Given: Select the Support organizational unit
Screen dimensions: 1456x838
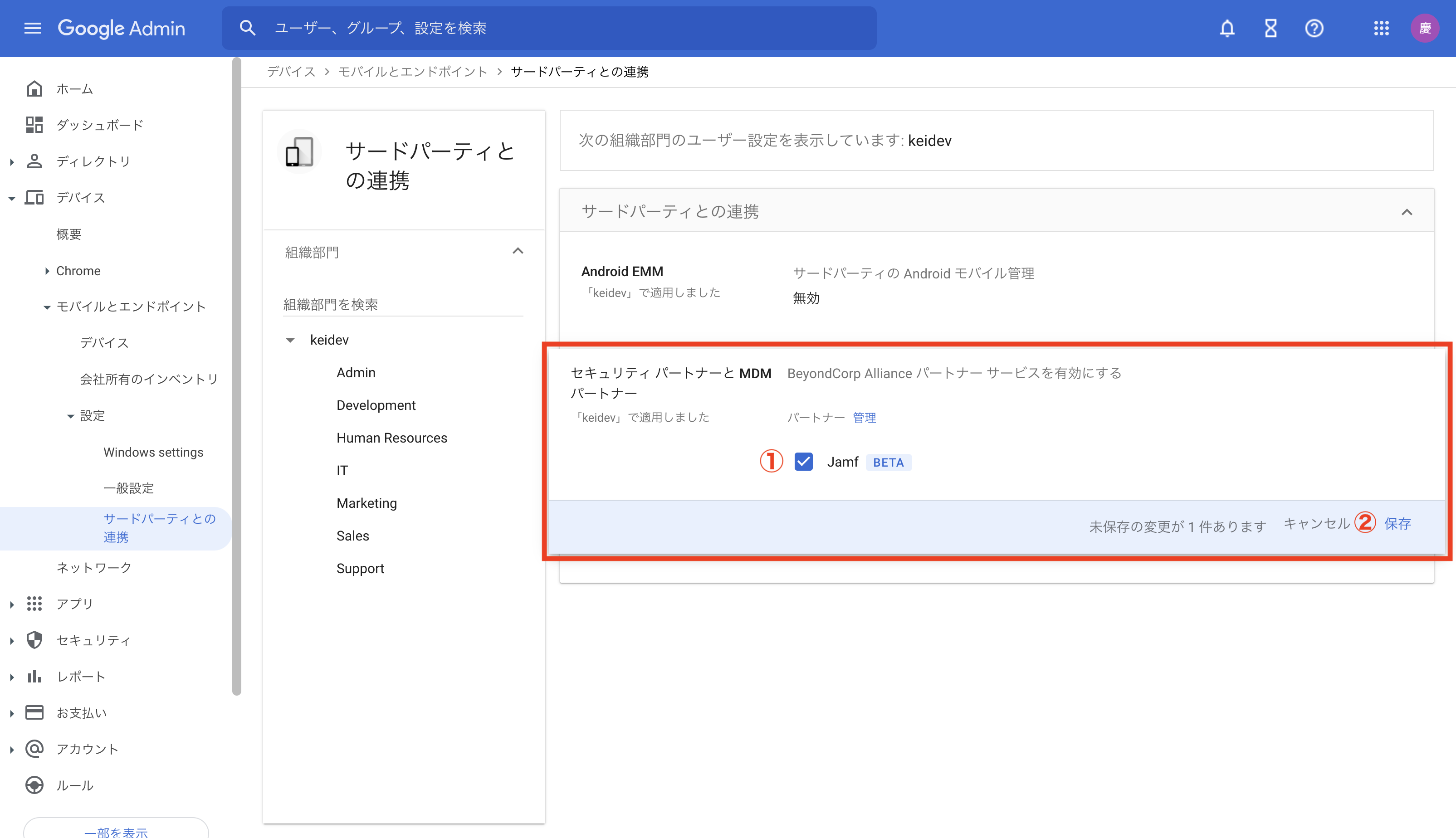Looking at the screenshot, I should pos(360,569).
